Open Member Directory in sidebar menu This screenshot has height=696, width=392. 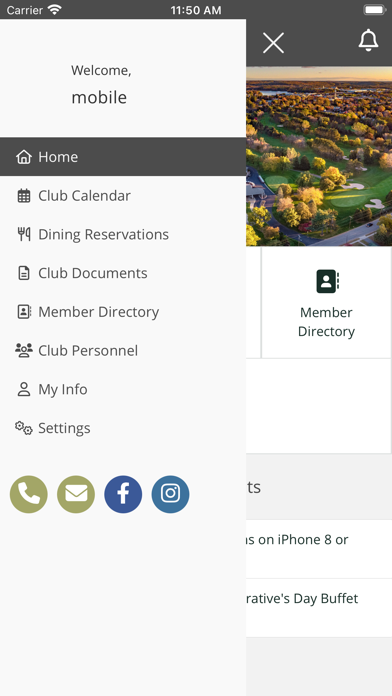coord(123,312)
